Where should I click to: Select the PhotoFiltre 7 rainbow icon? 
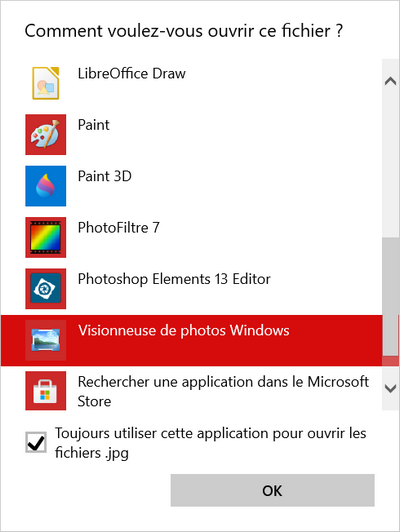(x=45, y=237)
